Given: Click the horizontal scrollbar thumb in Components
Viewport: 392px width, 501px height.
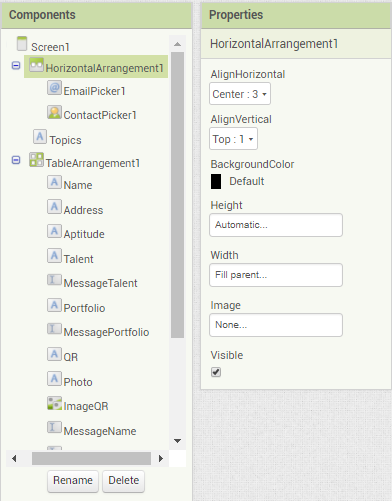Looking at the screenshot, I should pos(91,459).
